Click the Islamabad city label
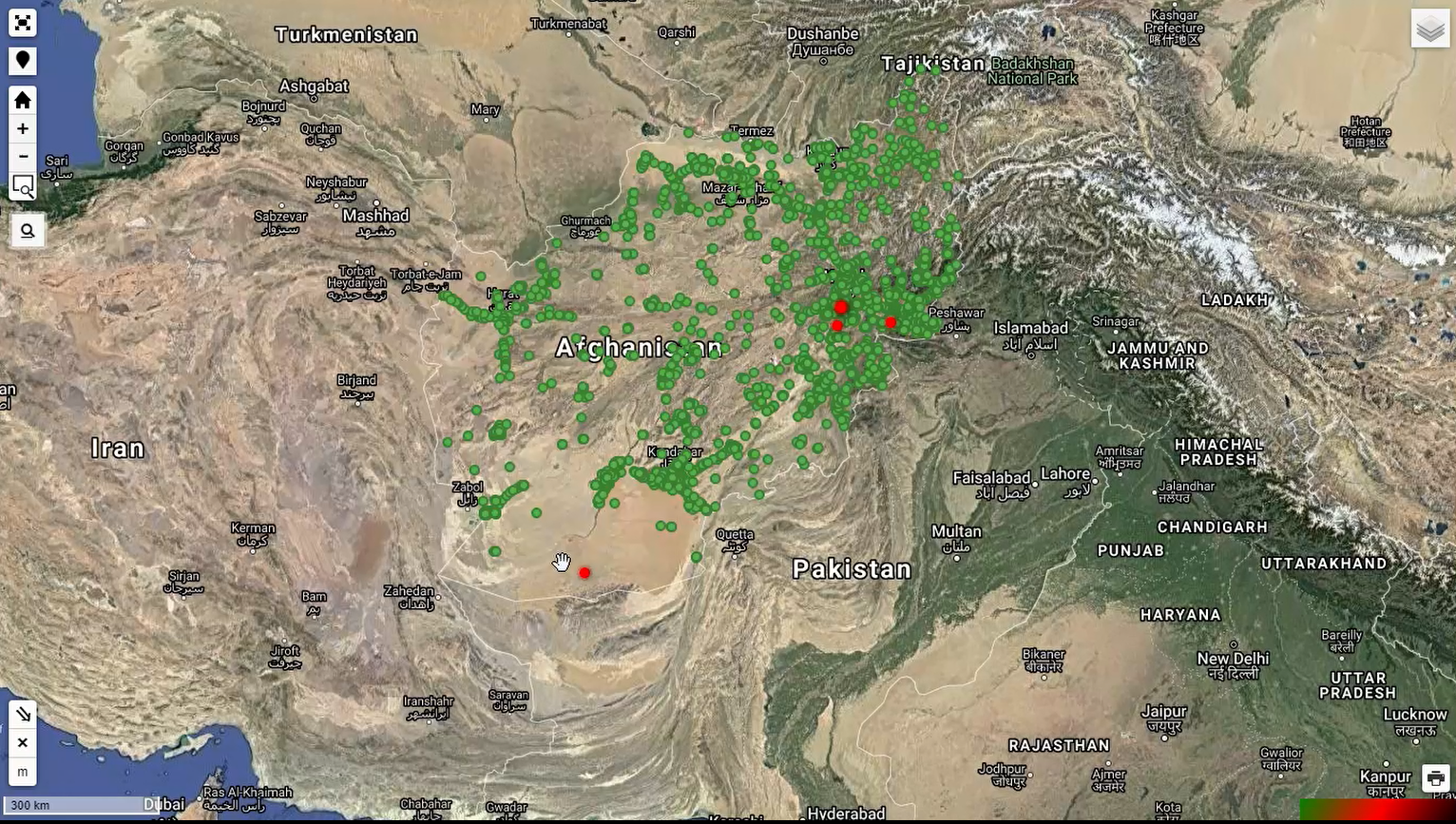The height and width of the screenshot is (824, 1456). pyautogui.click(x=1030, y=329)
